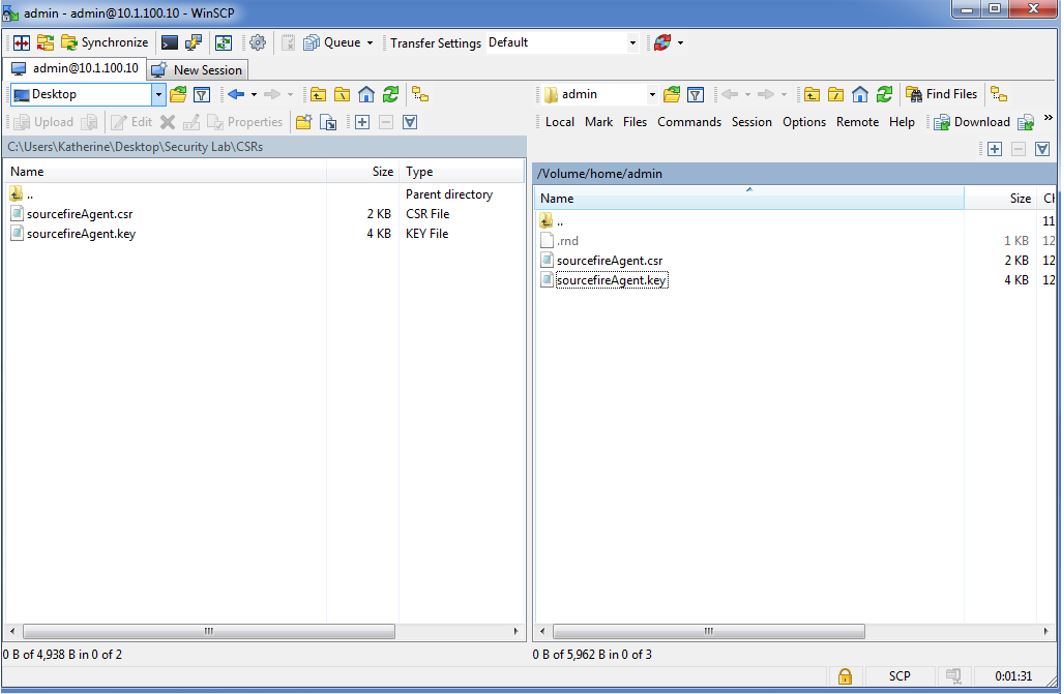This screenshot has width=1064, height=694.
Task: Toggle local directory tree icon
Action: tap(420, 94)
